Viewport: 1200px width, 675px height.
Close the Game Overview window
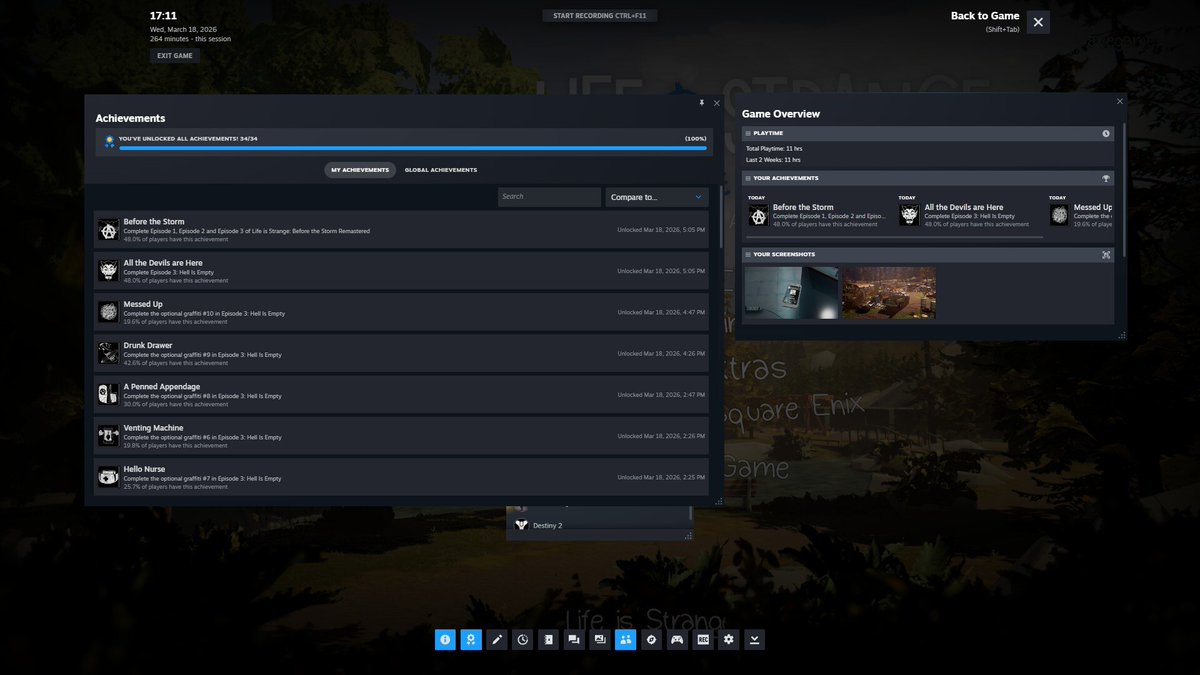(1119, 101)
